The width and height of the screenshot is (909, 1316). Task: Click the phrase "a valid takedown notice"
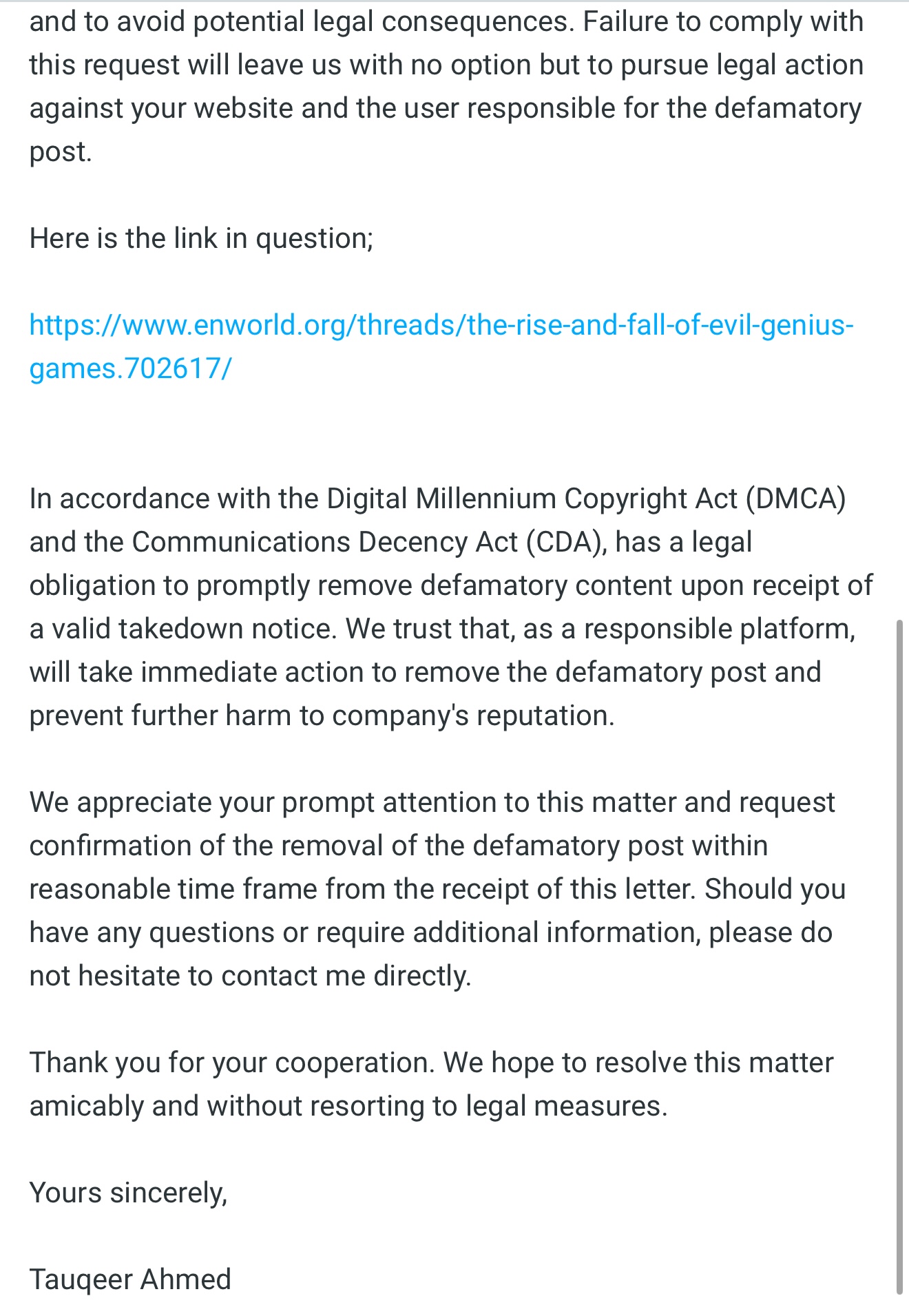click(182, 629)
